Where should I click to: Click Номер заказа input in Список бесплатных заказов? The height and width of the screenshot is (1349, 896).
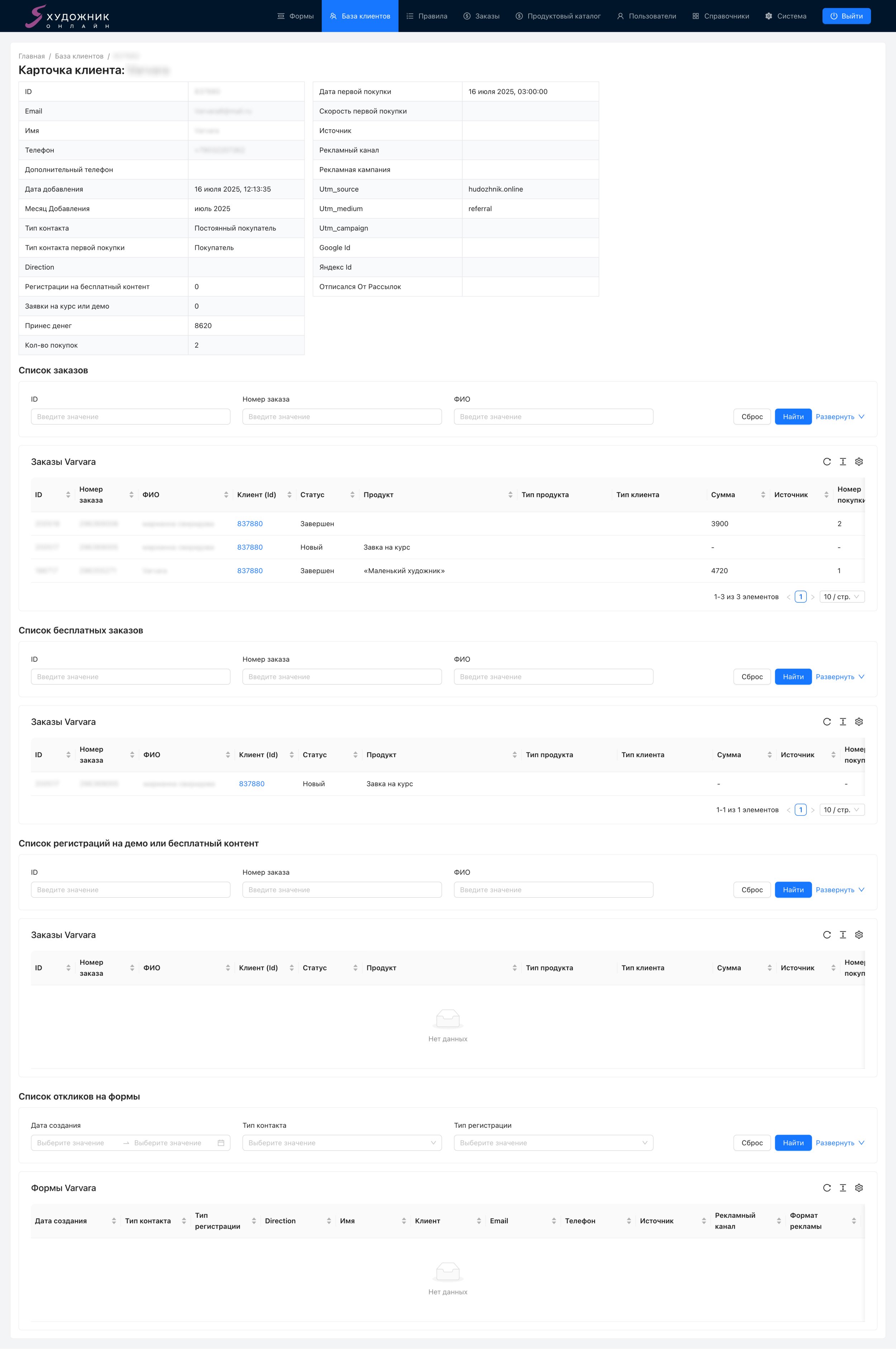[342, 677]
